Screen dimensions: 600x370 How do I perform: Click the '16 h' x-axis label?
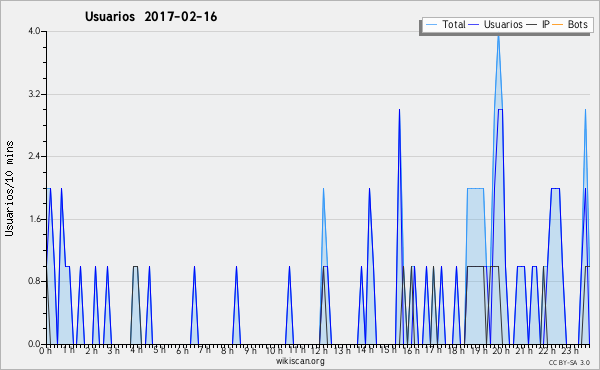tap(411, 350)
